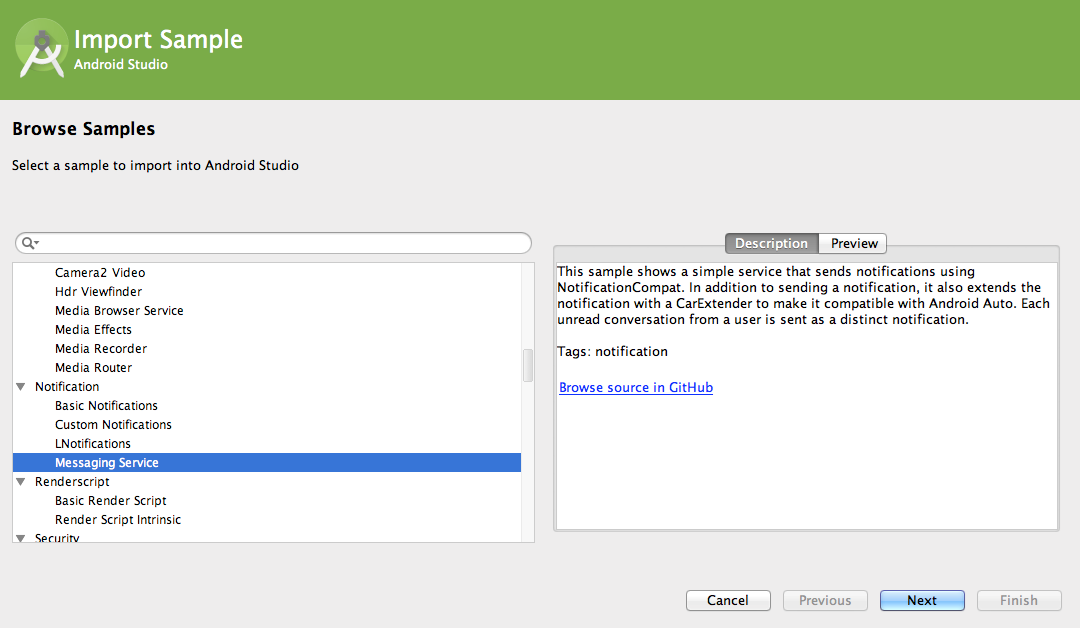Screen dimensions: 1080x628
Task: Collapse the Renderscript category
Action: tap(21, 482)
